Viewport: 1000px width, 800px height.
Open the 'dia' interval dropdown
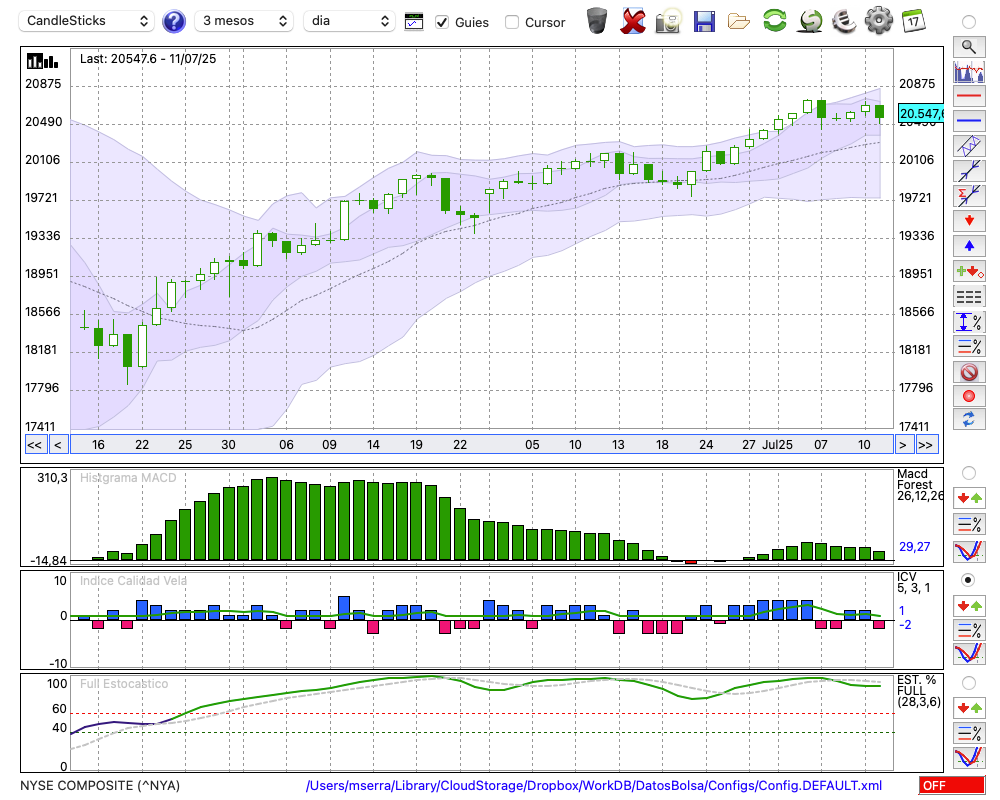(x=349, y=21)
